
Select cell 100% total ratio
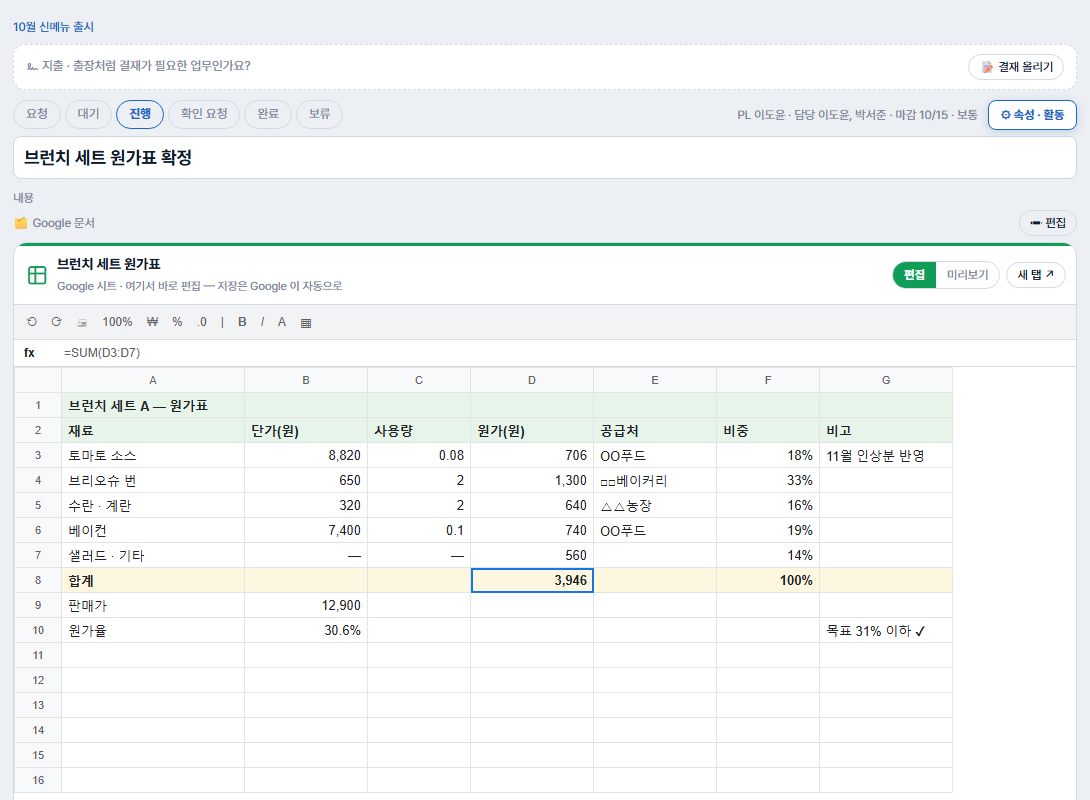767,580
